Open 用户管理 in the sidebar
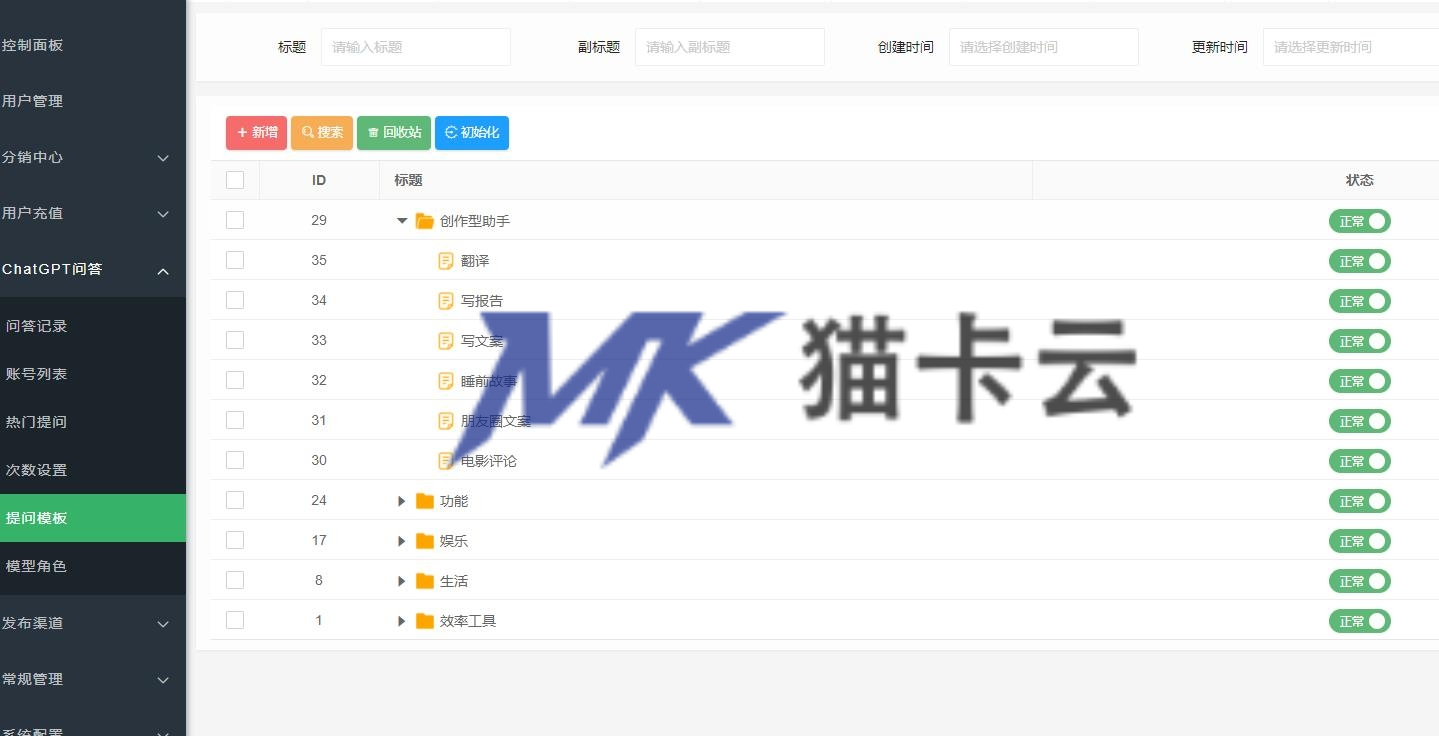 [93, 101]
